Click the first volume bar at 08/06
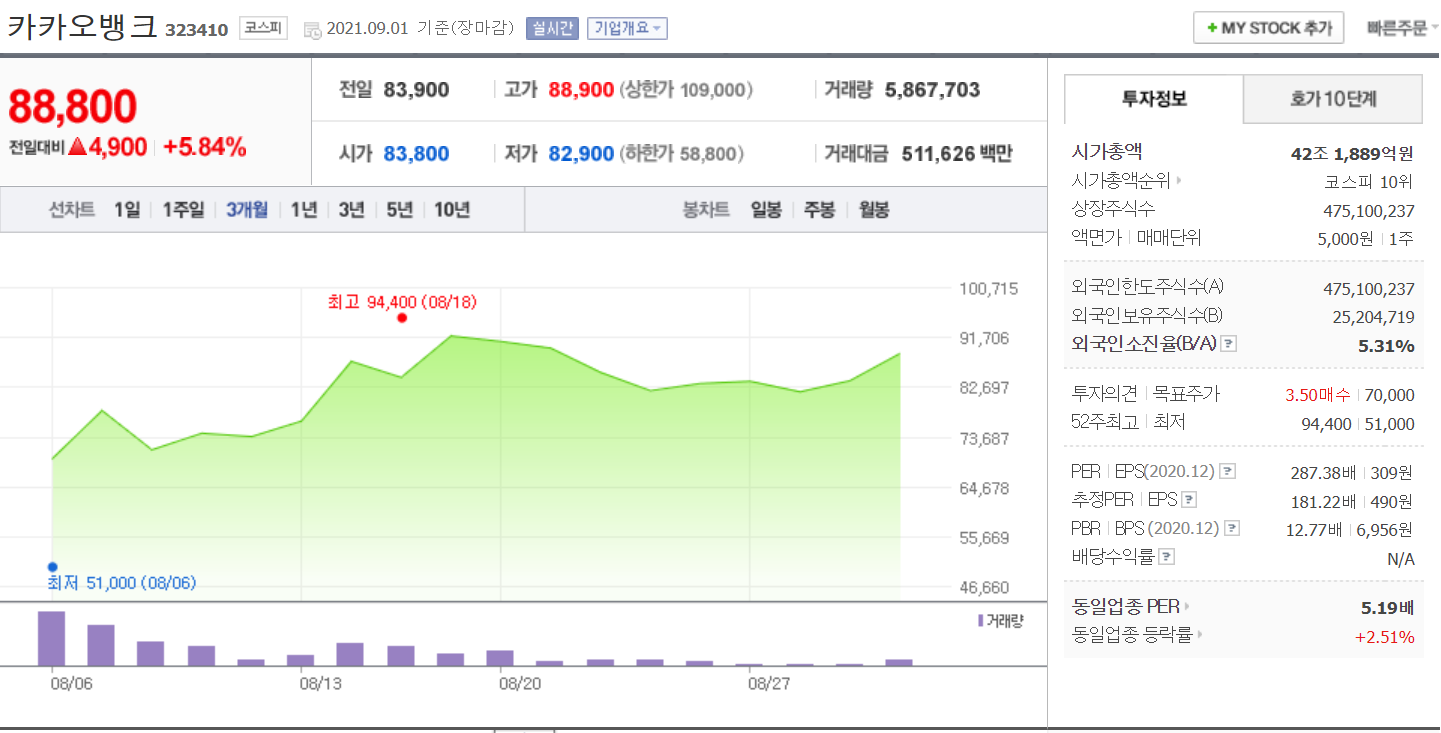 tap(51, 638)
